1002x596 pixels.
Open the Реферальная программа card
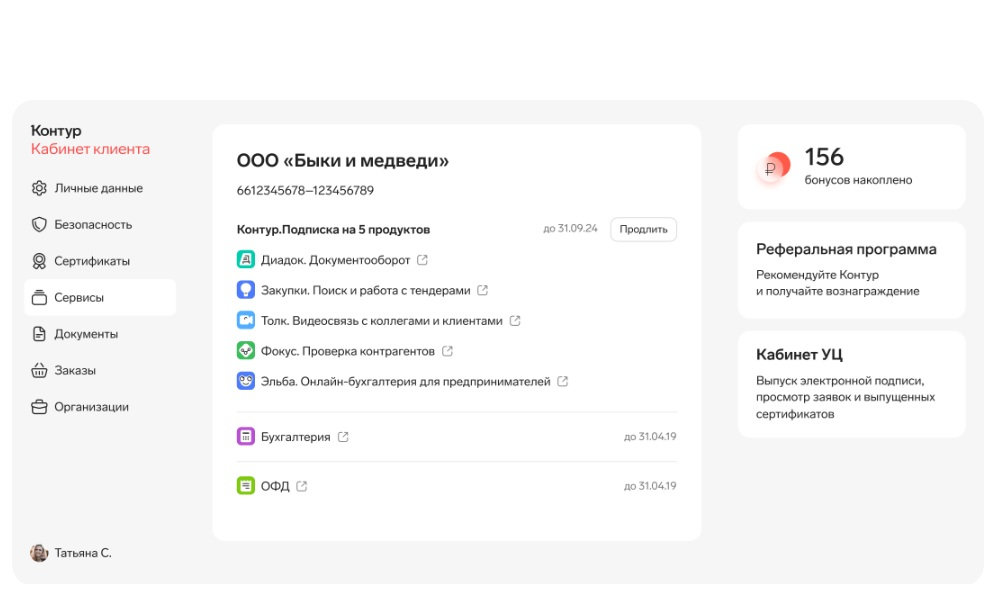click(x=851, y=270)
